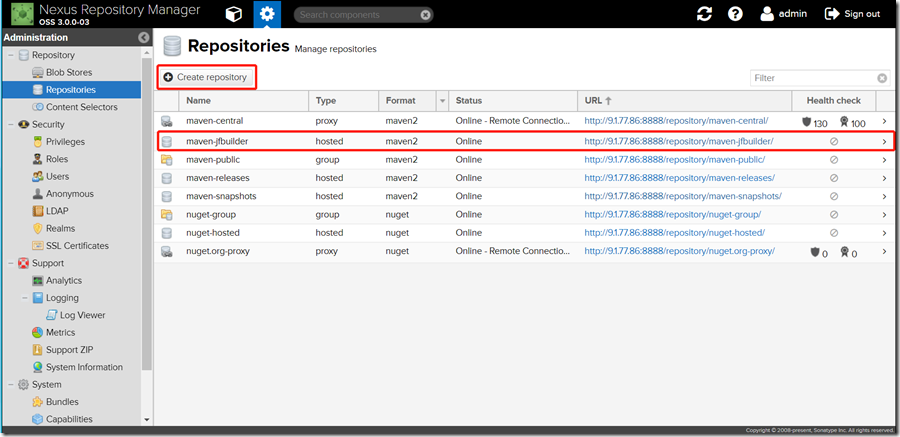Click the maven-public group folder icon
The image size is (900, 437).
click(166, 160)
